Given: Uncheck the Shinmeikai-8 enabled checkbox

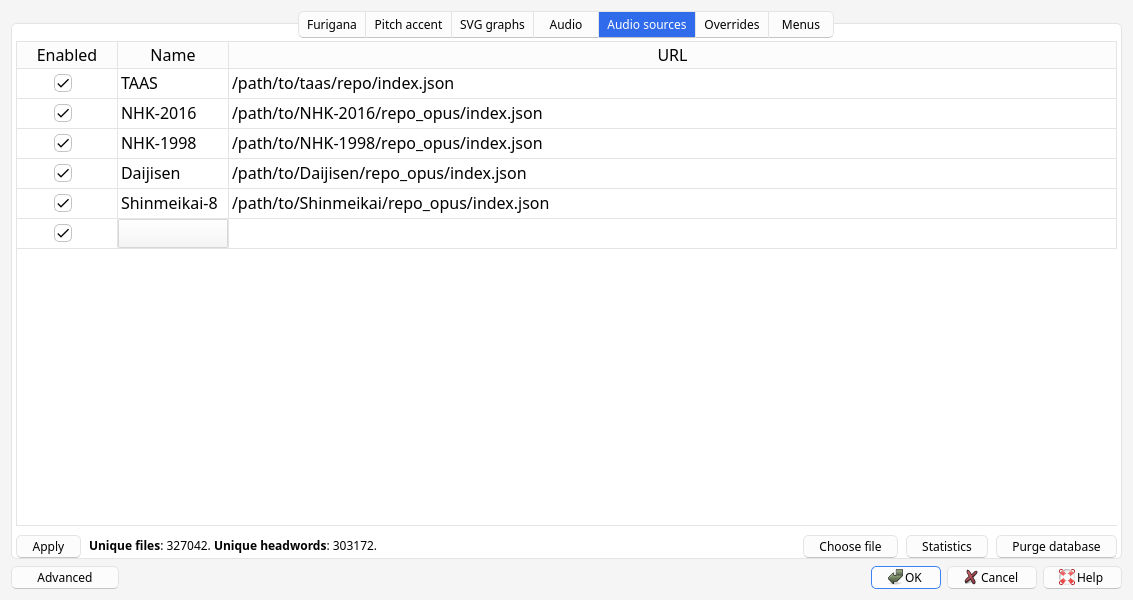Looking at the screenshot, I should (63, 203).
